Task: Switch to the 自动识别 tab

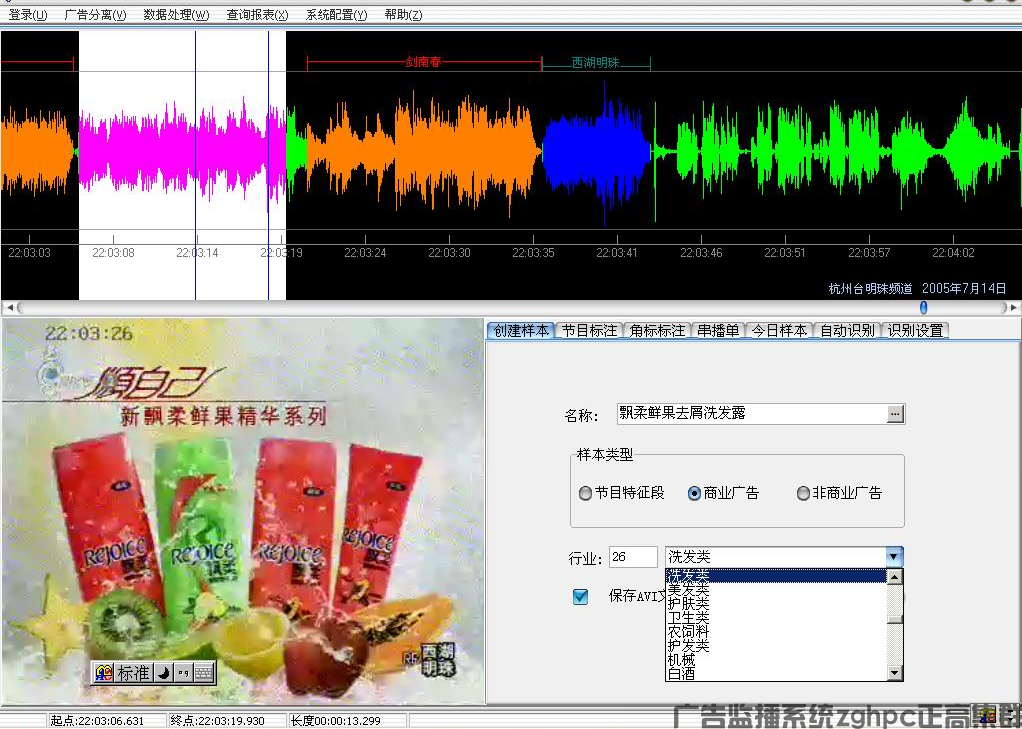Action: [x=847, y=331]
